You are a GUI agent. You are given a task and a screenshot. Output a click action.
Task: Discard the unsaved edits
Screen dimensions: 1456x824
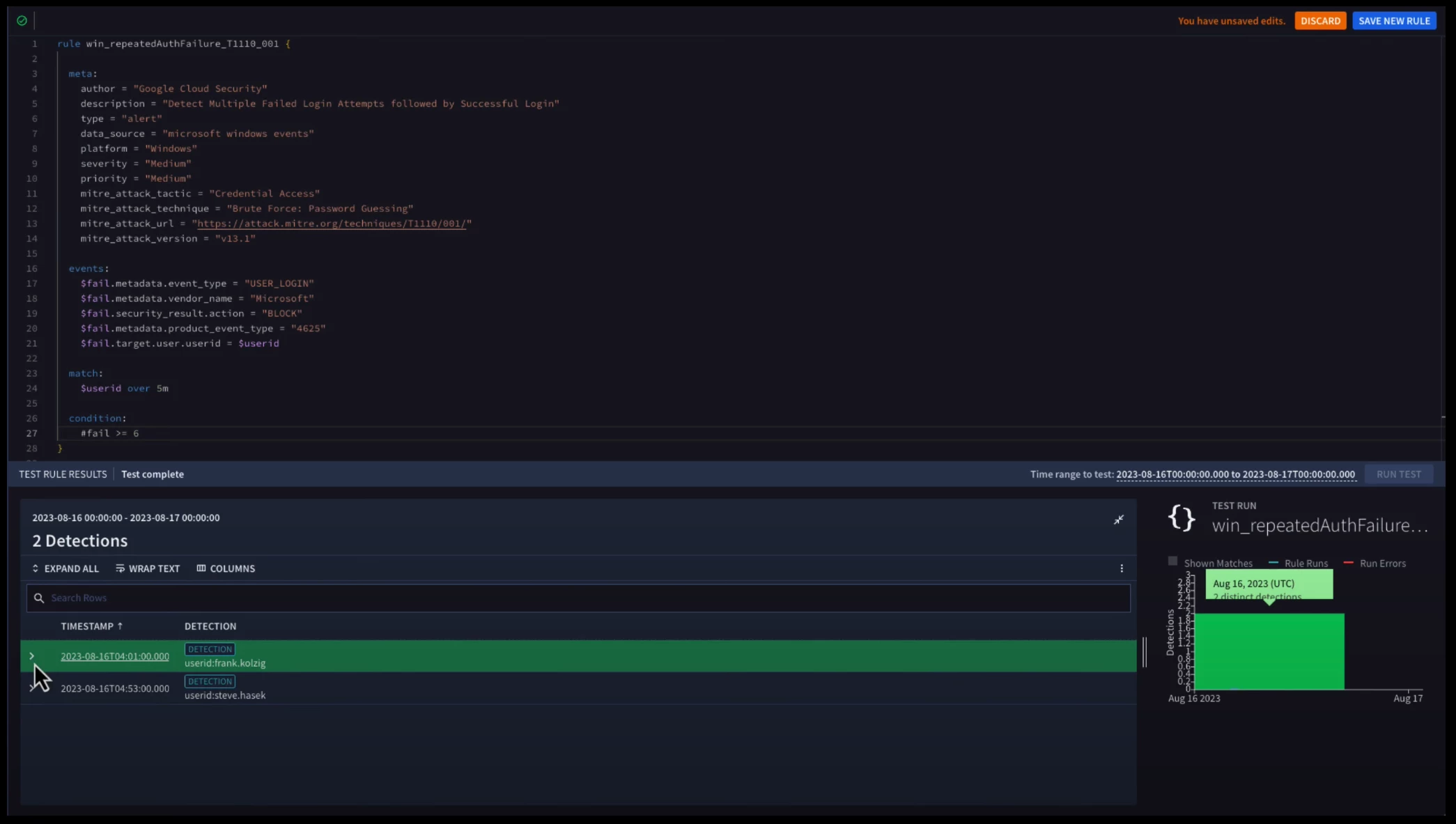(1319, 21)
